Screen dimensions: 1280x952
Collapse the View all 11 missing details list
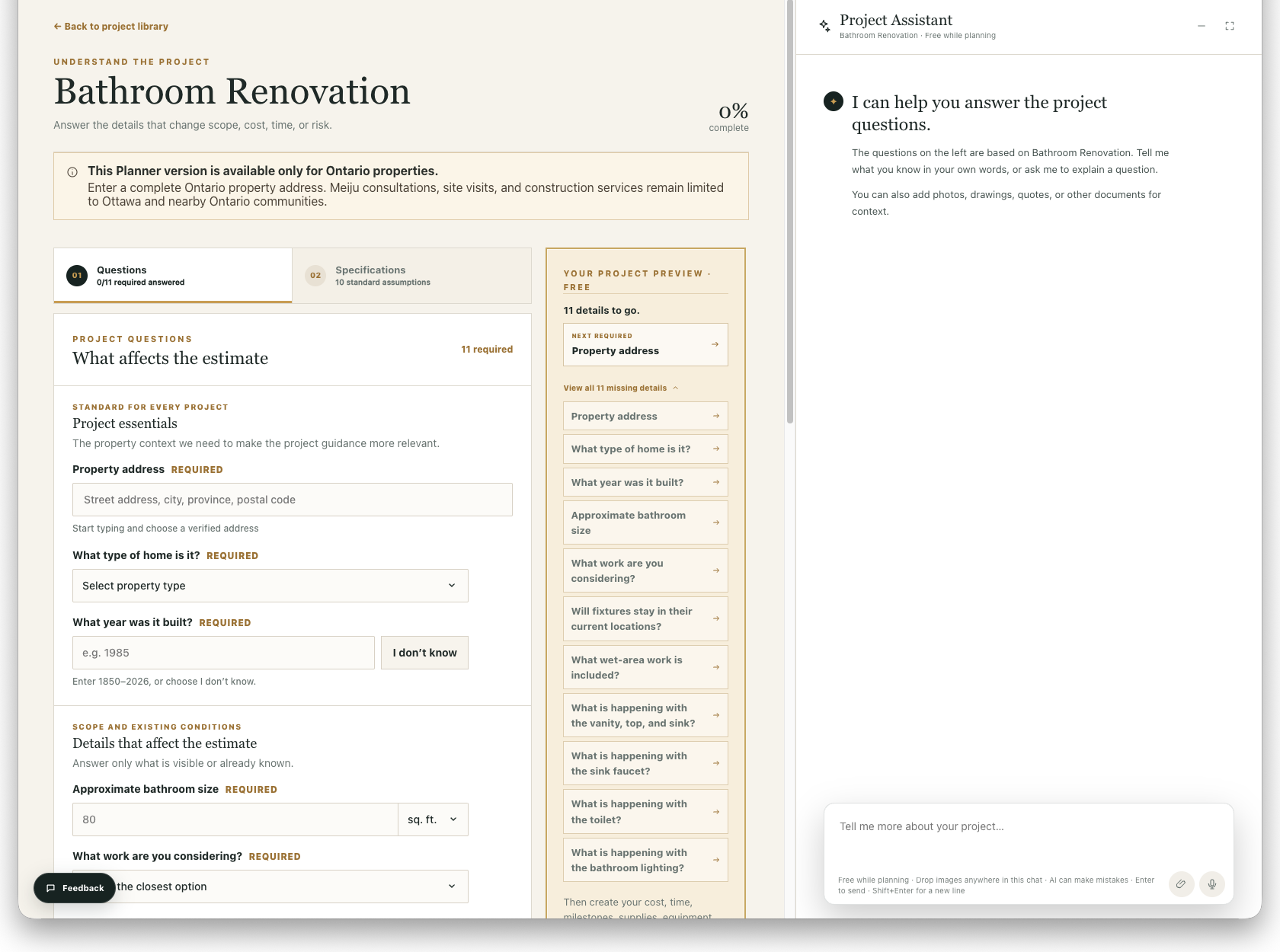coord(621,388)
